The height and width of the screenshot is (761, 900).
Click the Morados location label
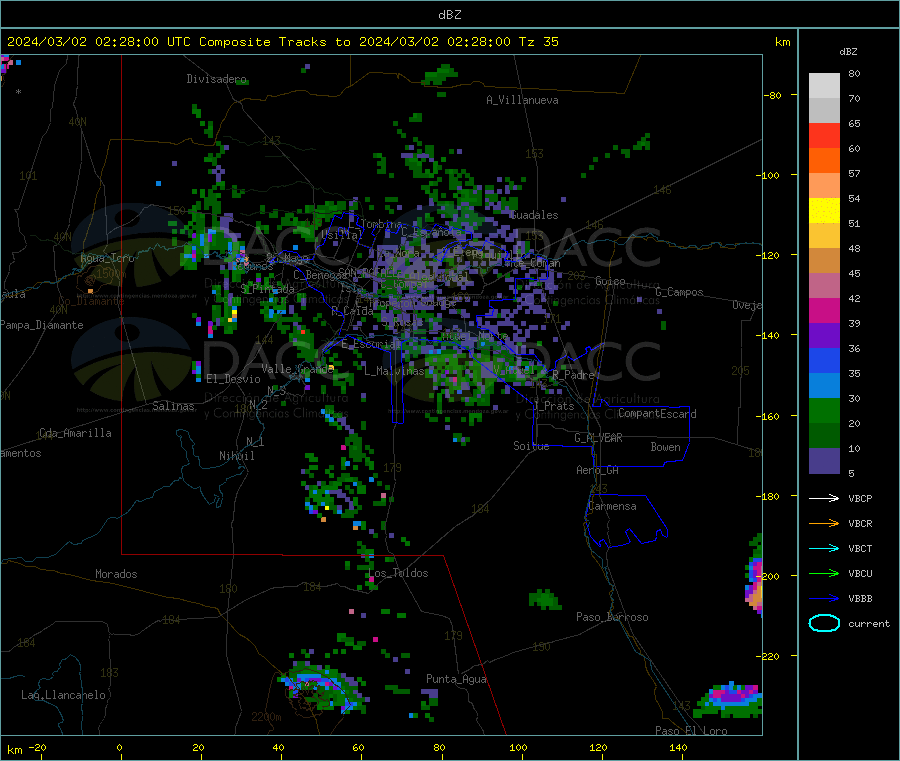point(116,574)
